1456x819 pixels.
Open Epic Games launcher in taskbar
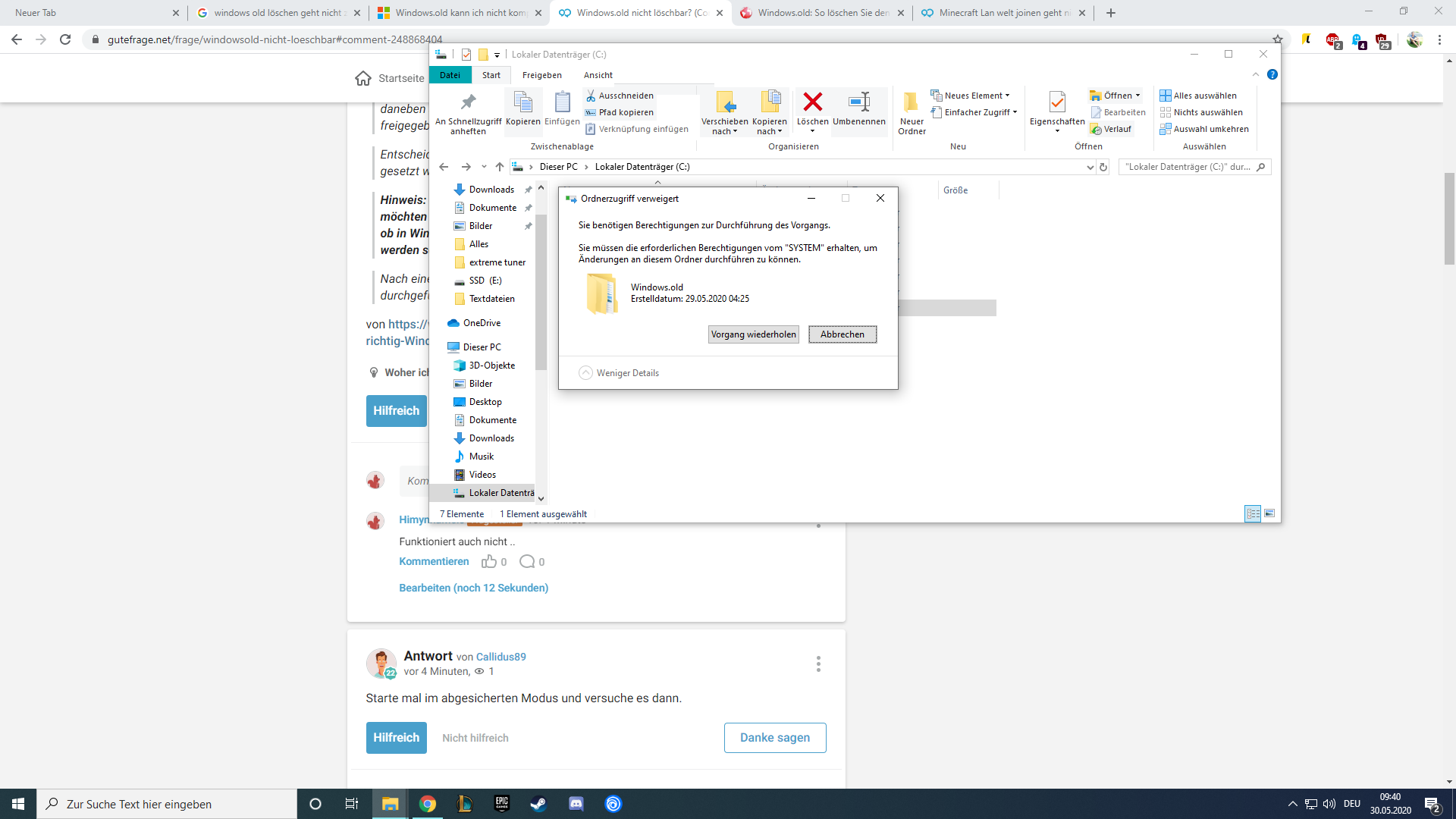pyautogui.click(x=502, y=804)
